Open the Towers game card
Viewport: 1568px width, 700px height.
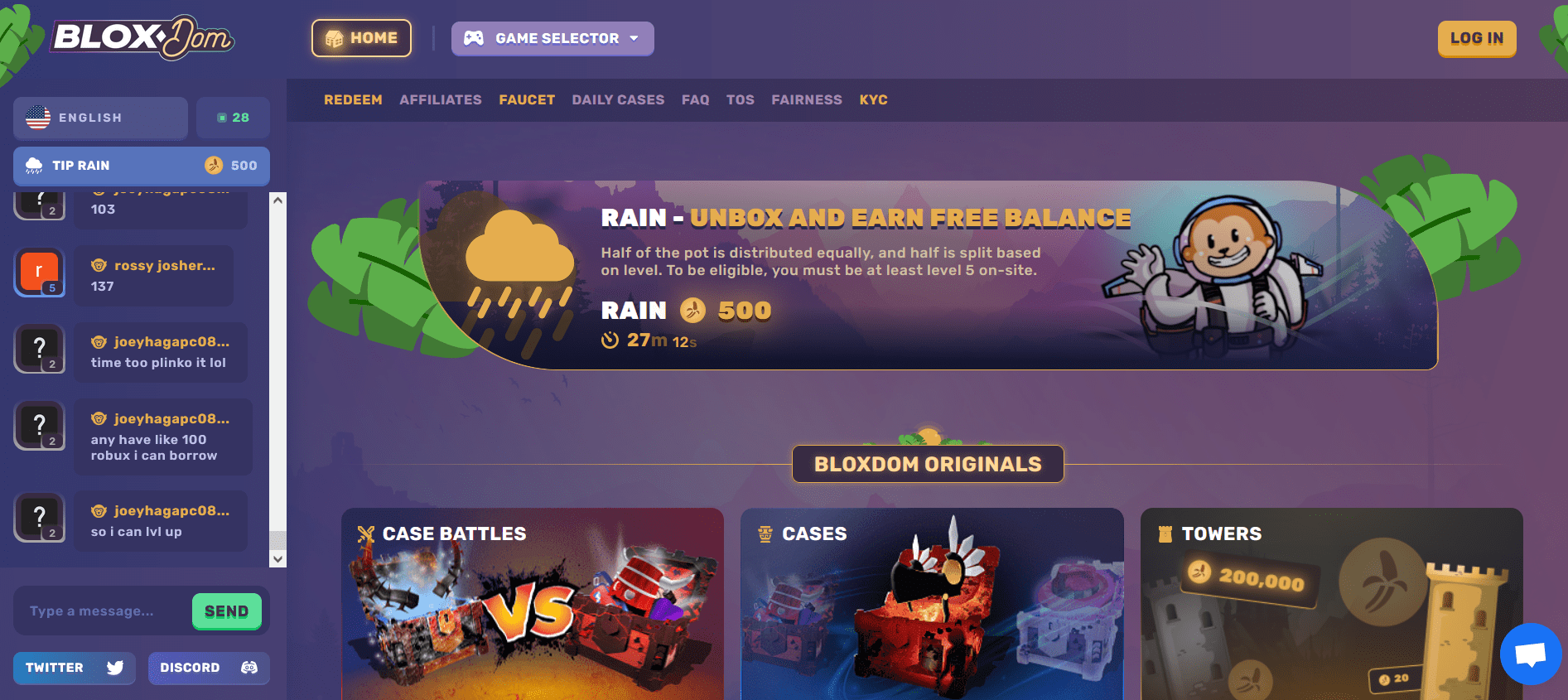tap(1332, 604)
